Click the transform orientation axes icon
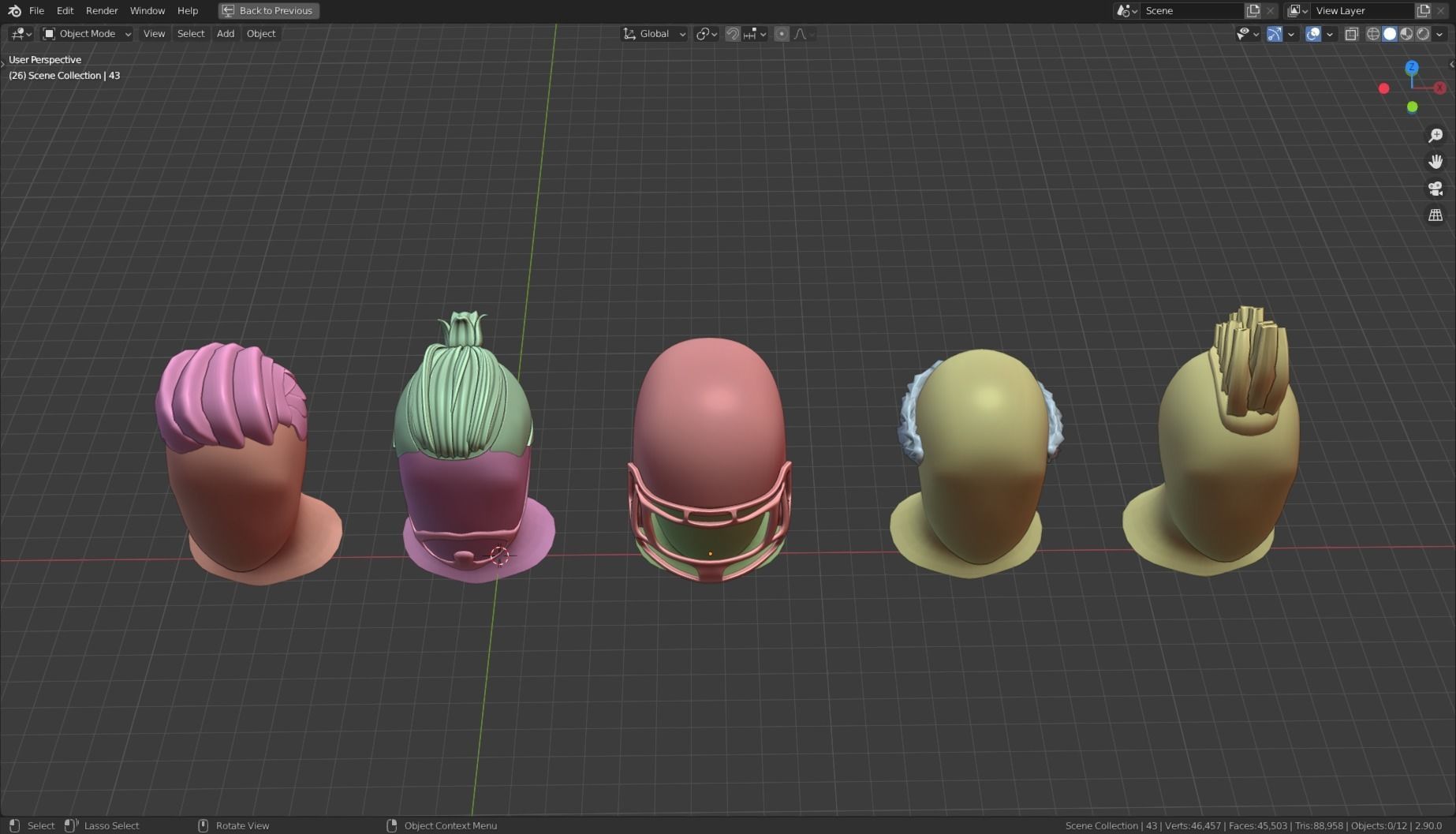This screenshot has width=1456, height=834. coord(629,34)
